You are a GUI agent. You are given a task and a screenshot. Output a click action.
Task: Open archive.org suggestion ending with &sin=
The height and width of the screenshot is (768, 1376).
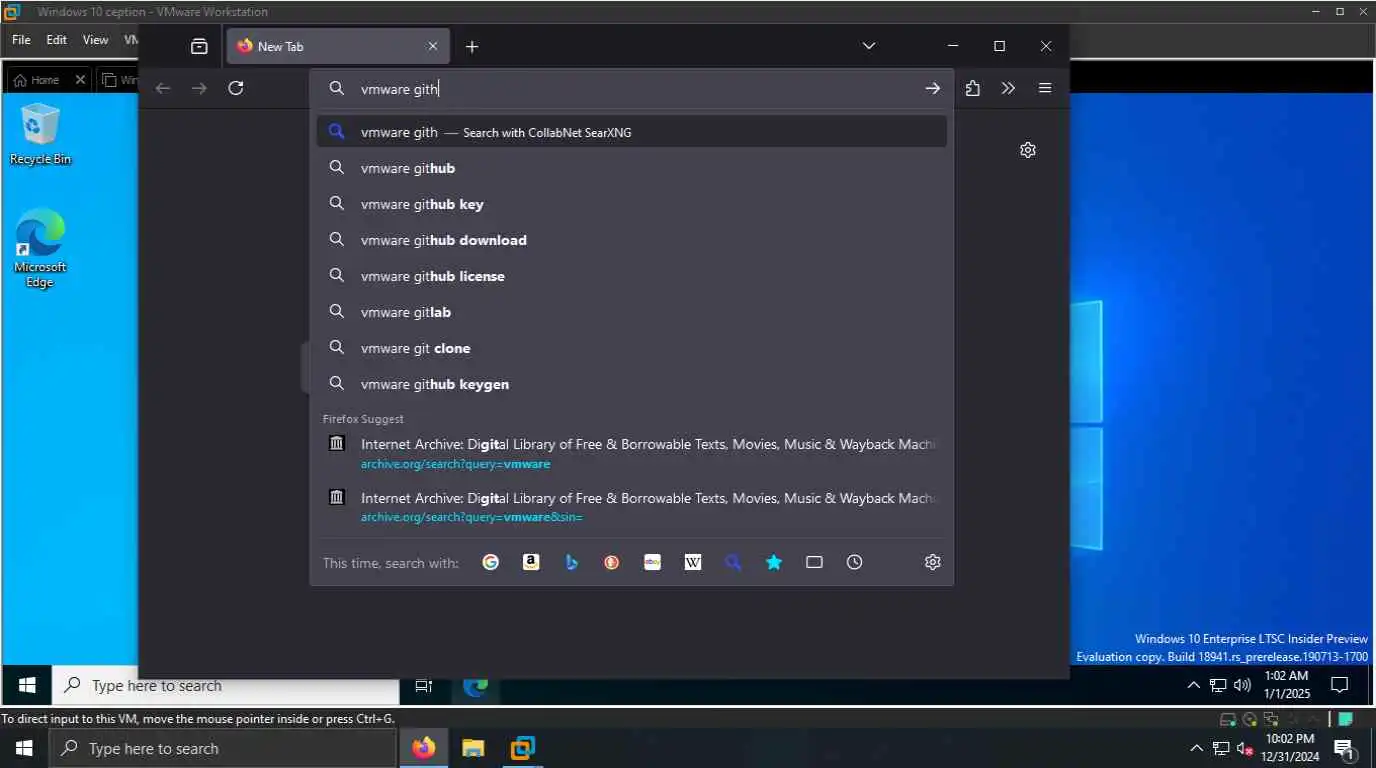(x=632, y=507)
